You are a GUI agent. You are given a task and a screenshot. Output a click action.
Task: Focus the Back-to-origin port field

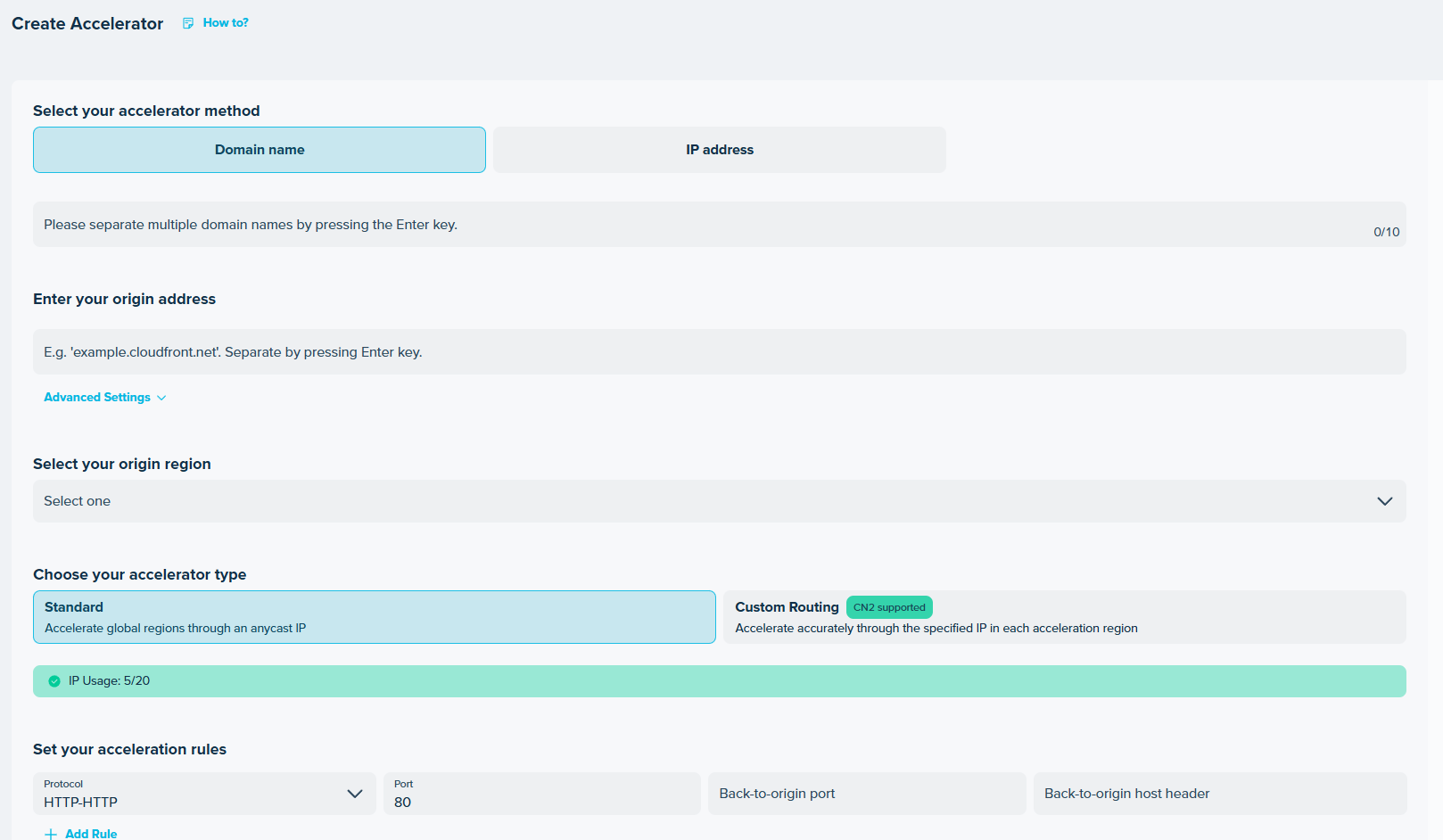coord(866,794)
